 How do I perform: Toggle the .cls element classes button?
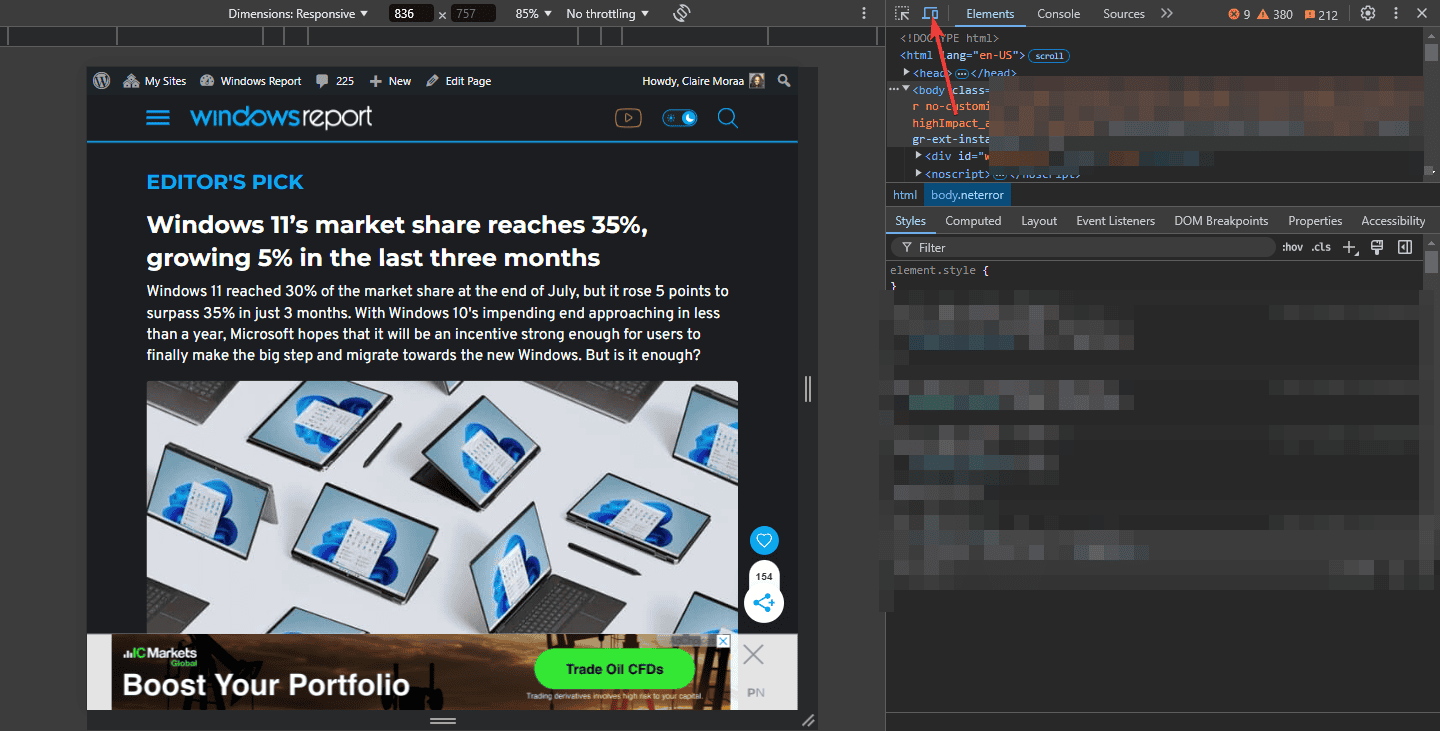(1321, 247)
